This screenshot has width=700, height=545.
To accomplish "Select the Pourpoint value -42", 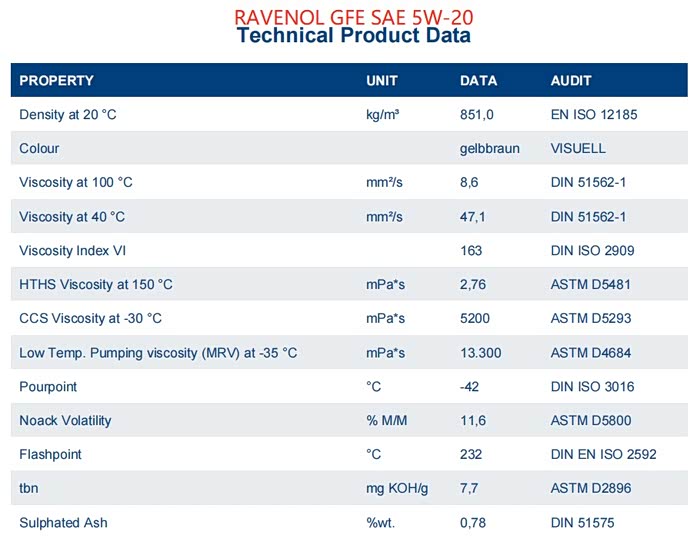I will point(470,387).
